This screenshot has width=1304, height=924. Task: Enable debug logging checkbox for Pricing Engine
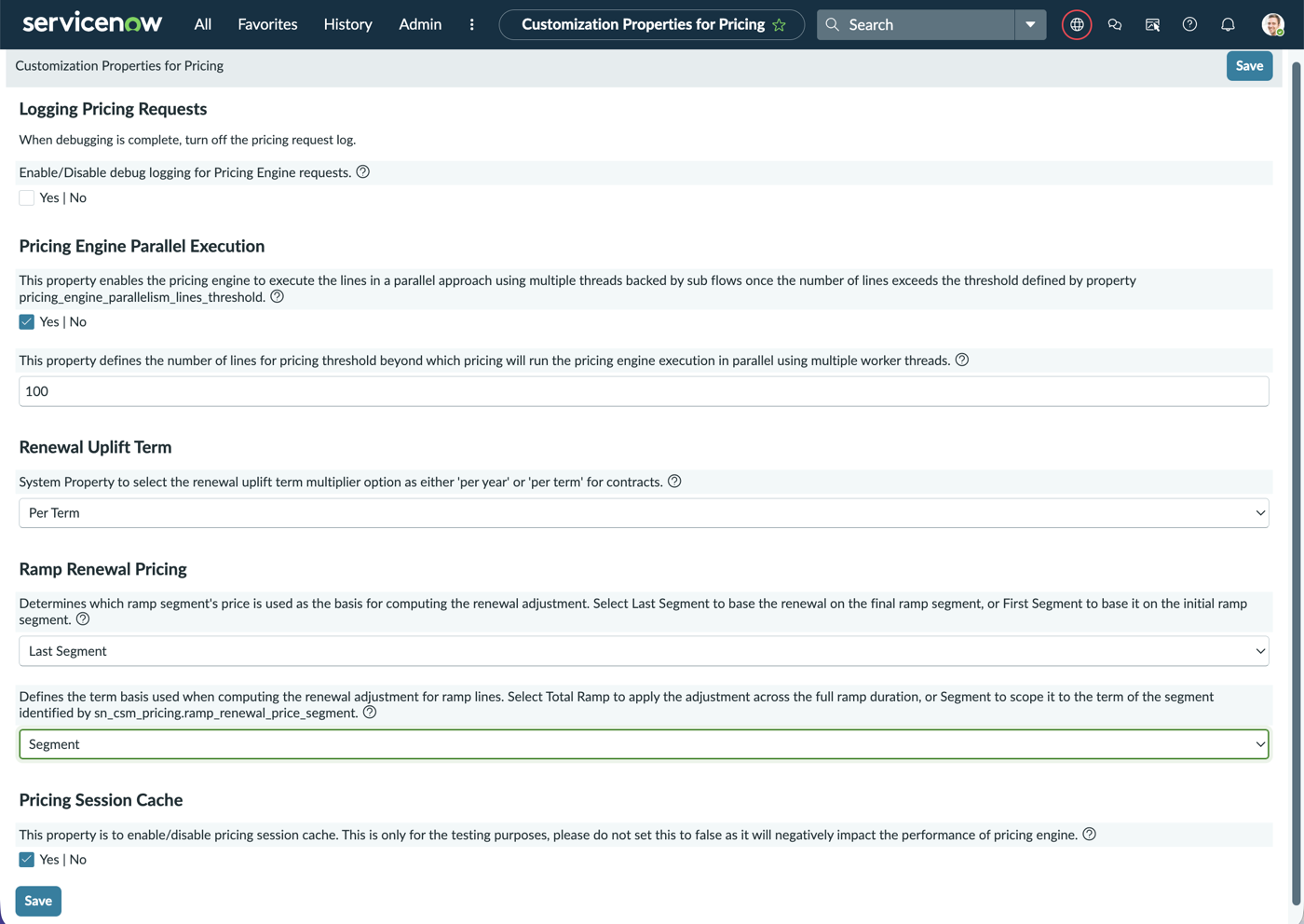[27, 197]
